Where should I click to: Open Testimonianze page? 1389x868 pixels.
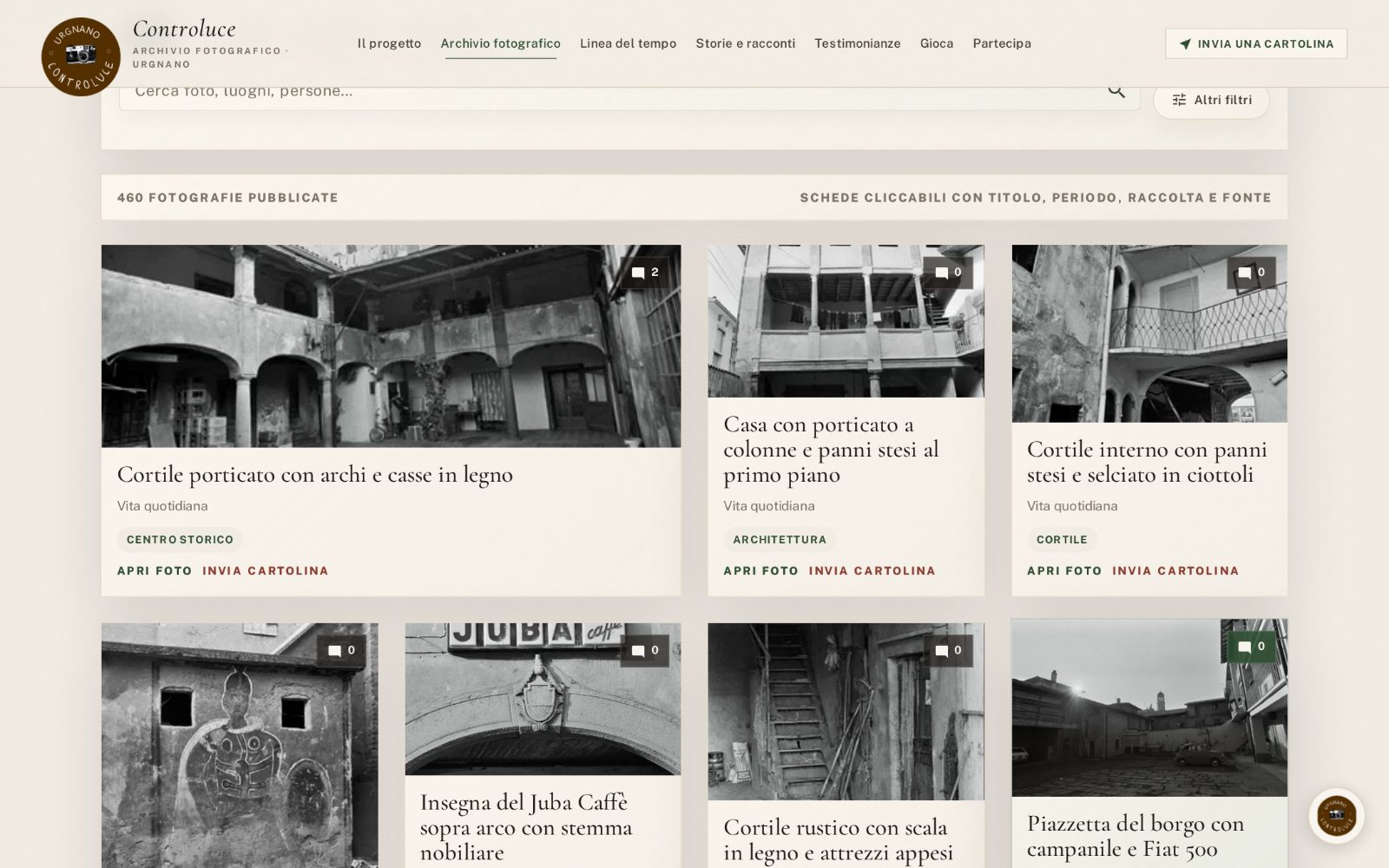click(858, 43)
